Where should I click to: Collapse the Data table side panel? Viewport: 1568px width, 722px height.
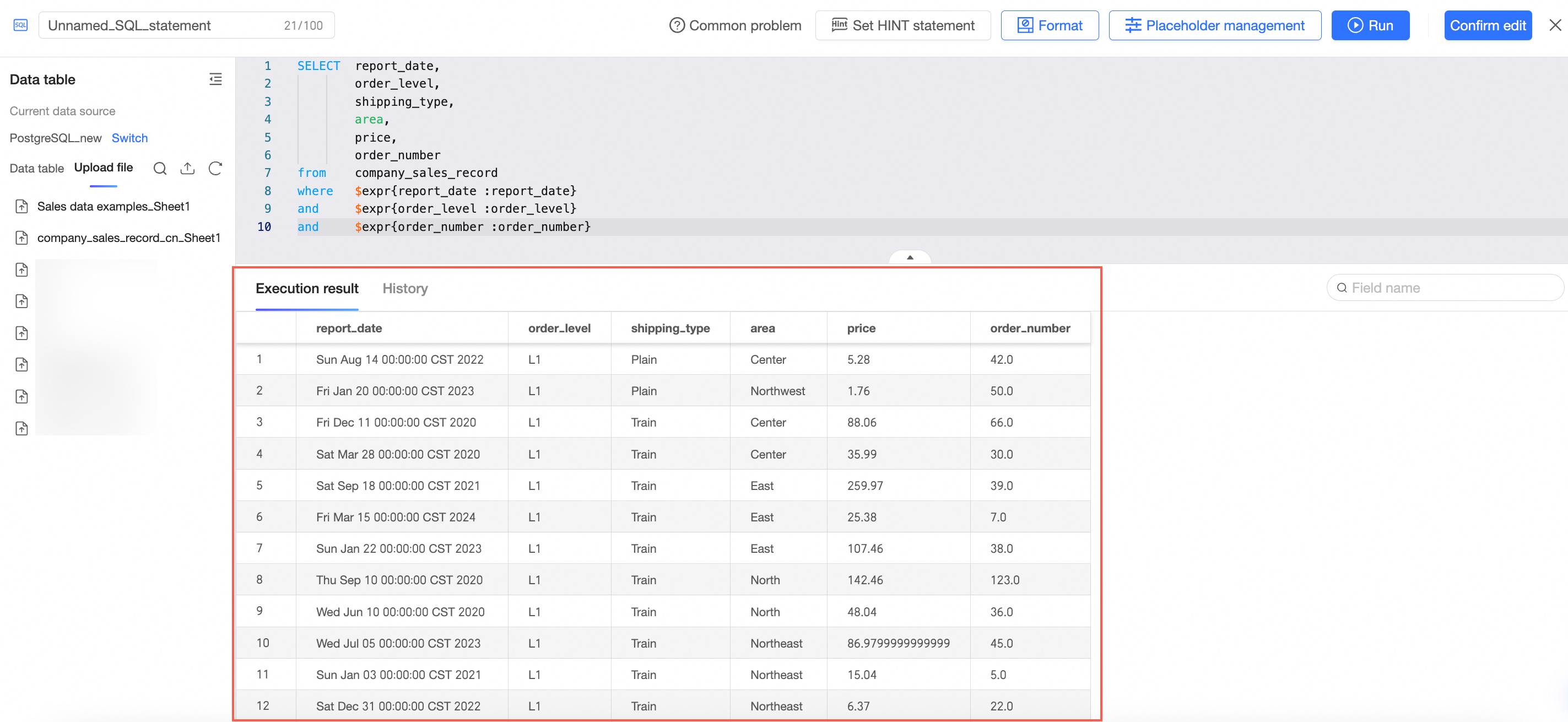tap(215, 79)
